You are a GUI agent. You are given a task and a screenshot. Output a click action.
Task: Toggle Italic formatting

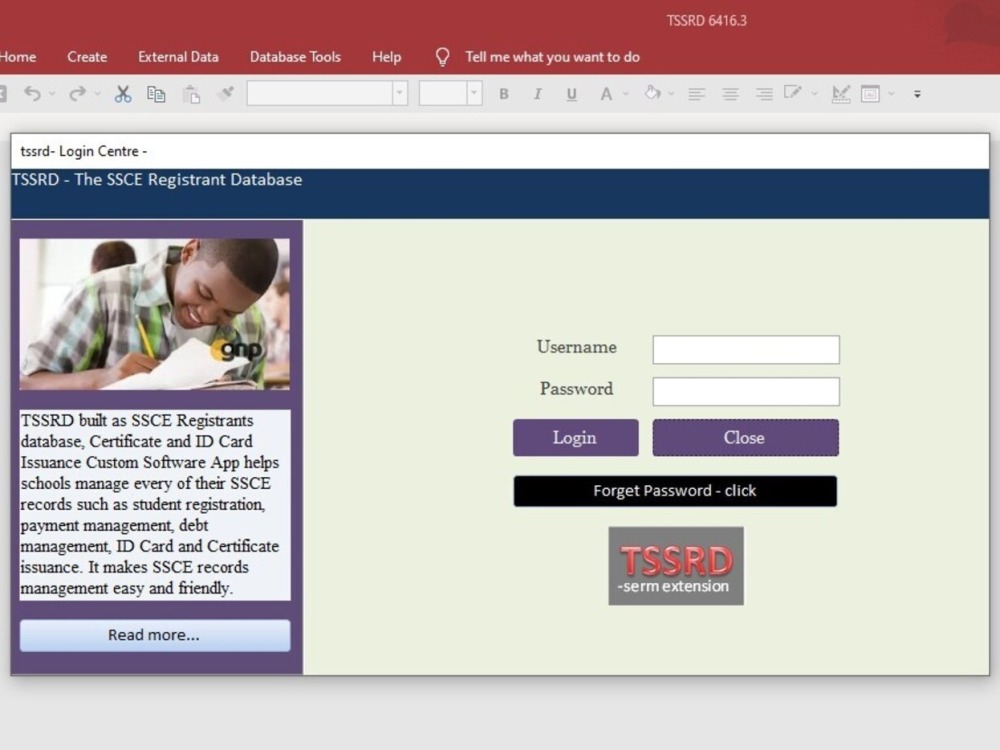538,94
